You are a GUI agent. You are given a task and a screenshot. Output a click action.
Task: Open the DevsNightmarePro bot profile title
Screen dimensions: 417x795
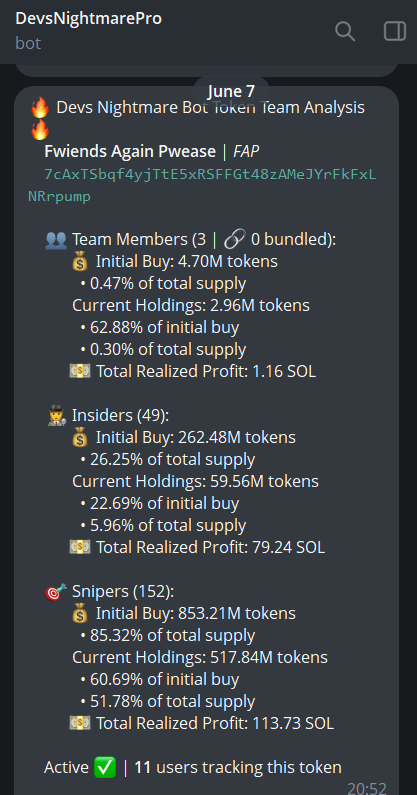[x=89, y=18]
